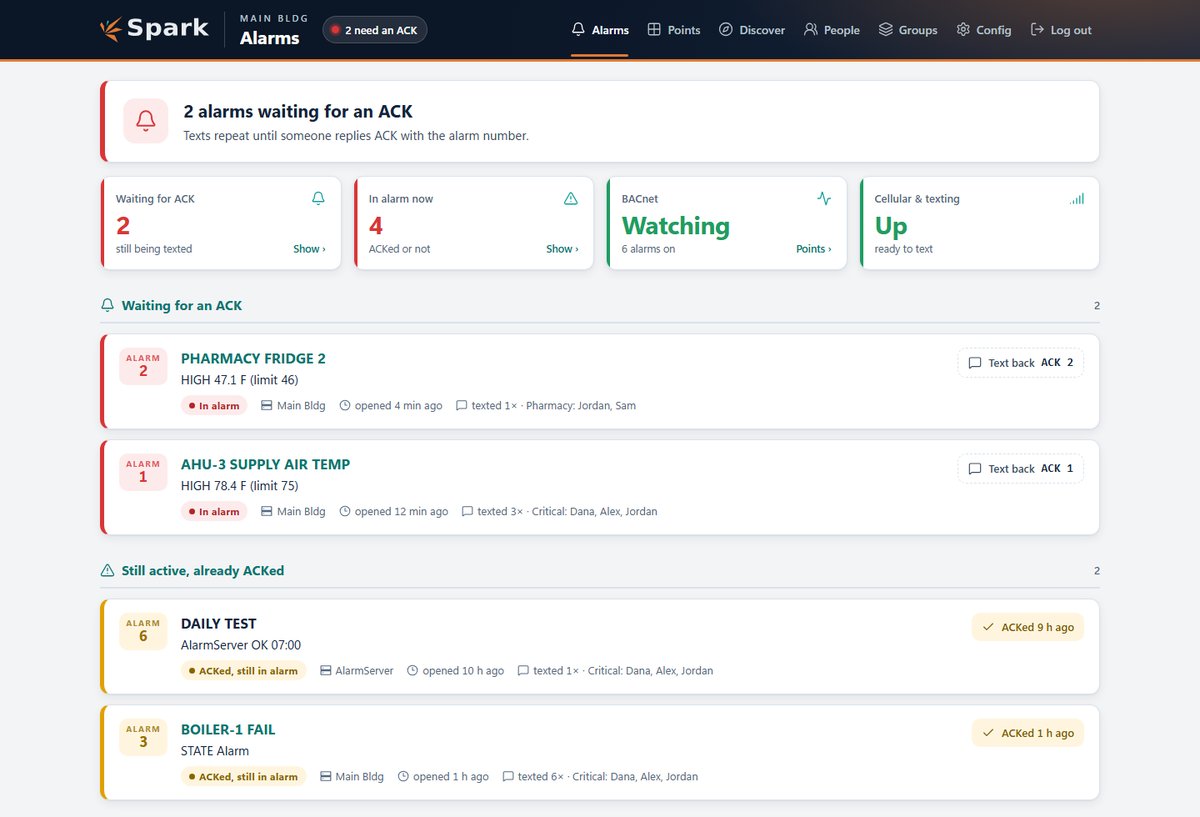Click the 2 need an ACK pill

click(375, 30)
